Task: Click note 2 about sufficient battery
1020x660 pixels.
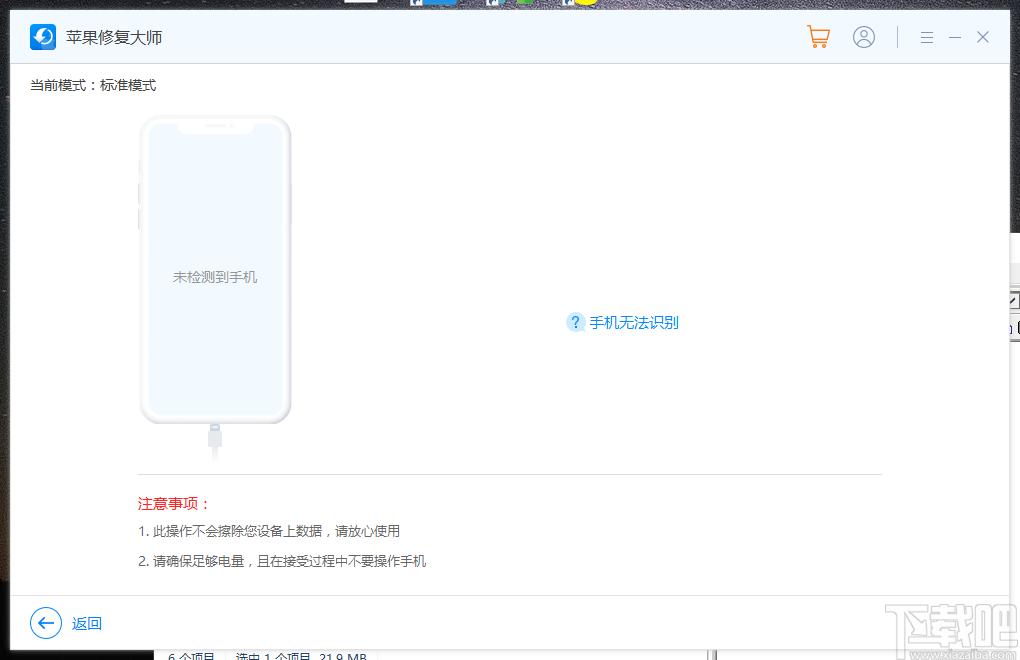Action: tap(282, 561)
